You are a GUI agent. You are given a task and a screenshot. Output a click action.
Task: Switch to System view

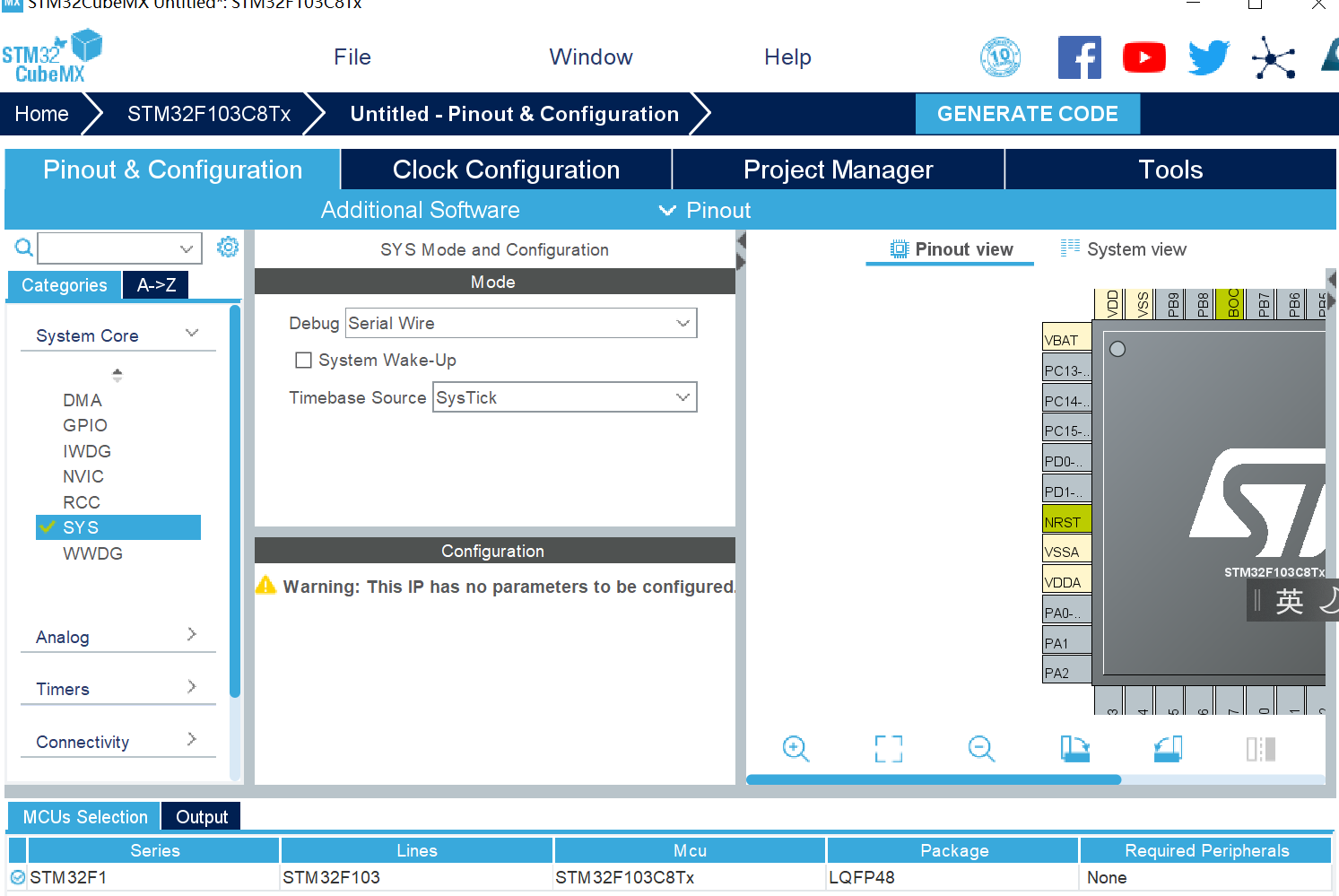[1123, 249]
